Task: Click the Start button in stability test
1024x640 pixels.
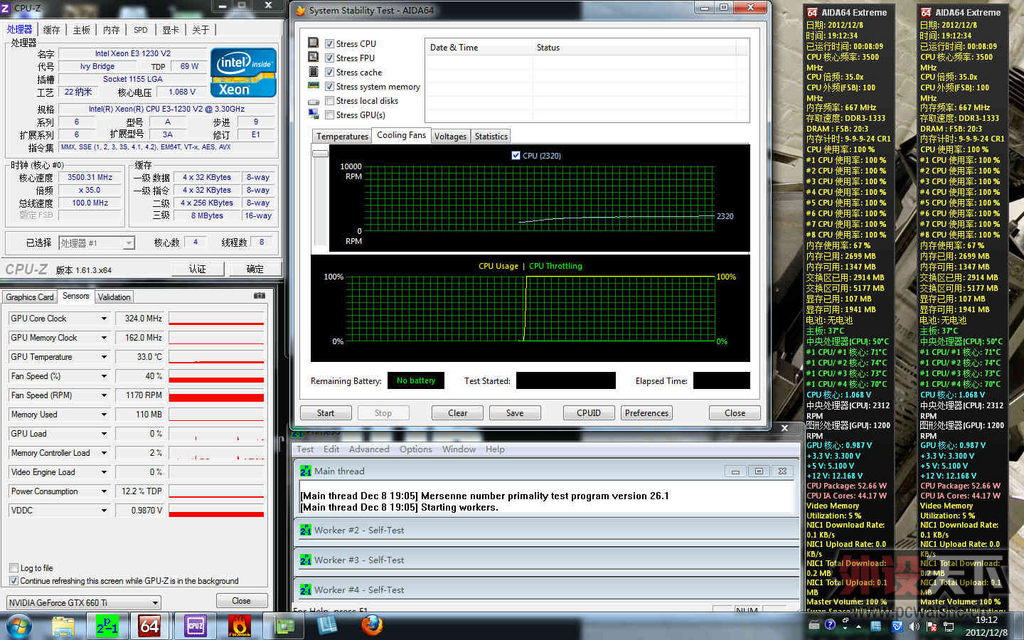Action: click(325, 413)
